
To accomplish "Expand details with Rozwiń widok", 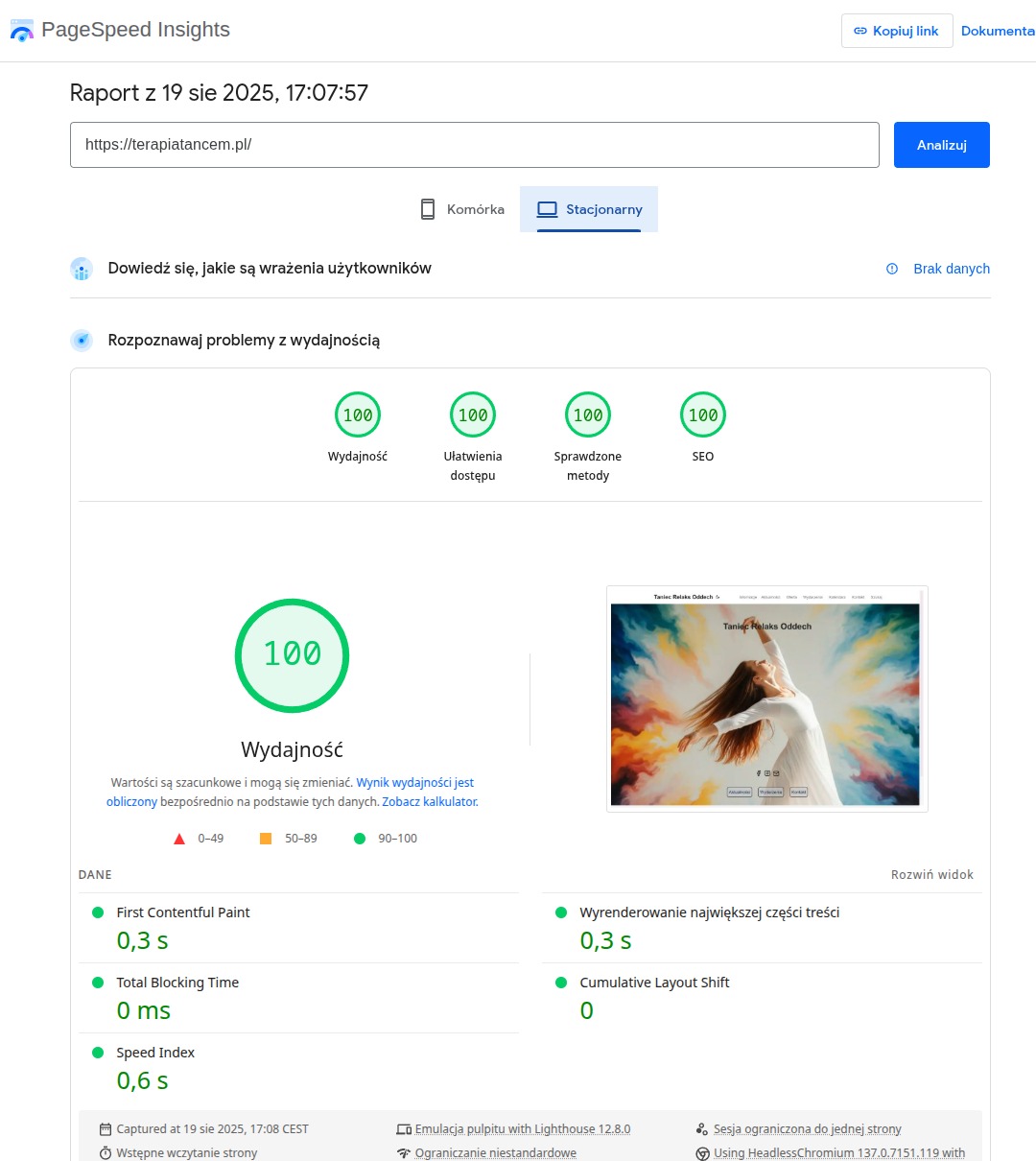I will pyautogui.click(x=931, y=874).
